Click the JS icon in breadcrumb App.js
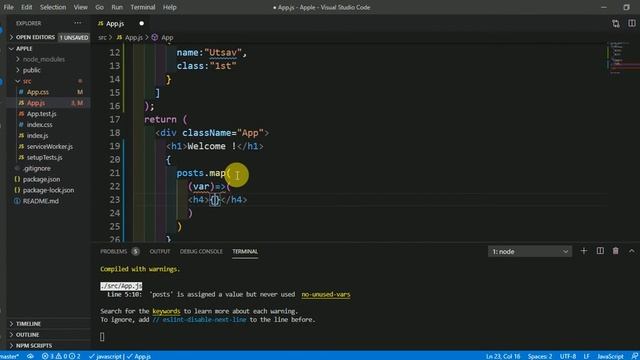Image resolution: width=640 pixels, height=360 pixels. tap(119, 38)
